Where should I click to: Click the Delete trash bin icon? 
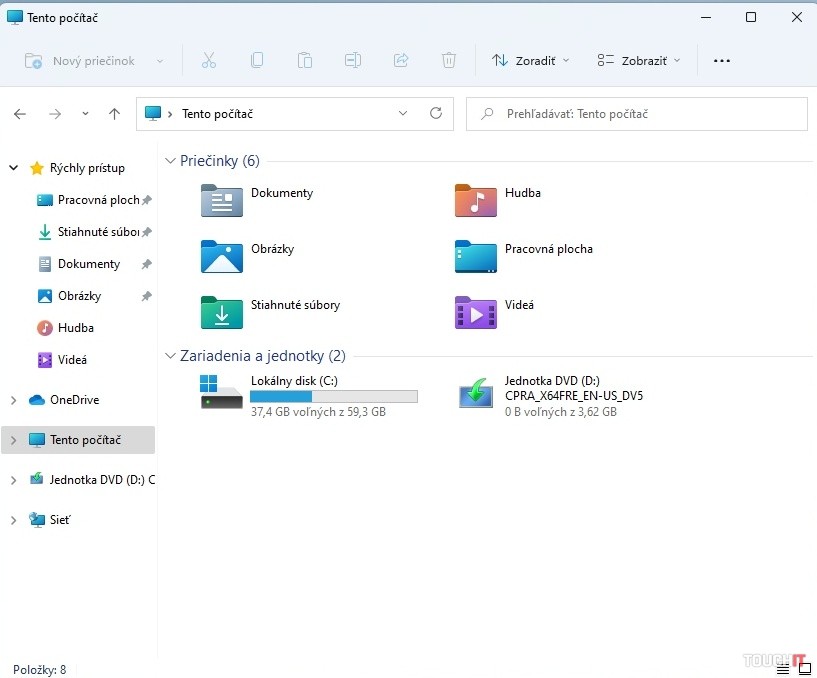pyautogui.click(x=449, y=61)
